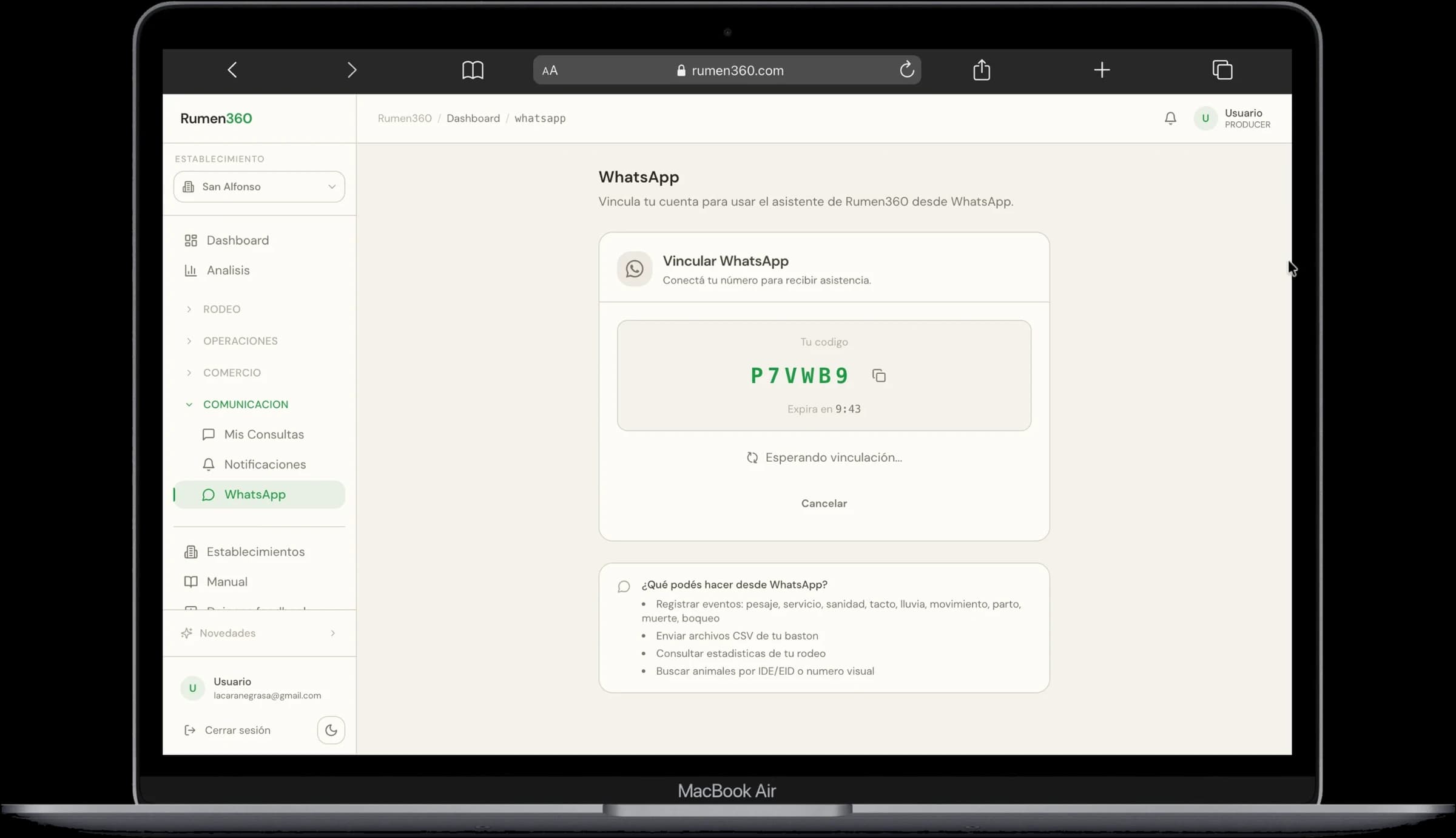Viewport: 1456px width, 838px height.
Task: Open a new tab with plus icon
Action: point(1102,70)
